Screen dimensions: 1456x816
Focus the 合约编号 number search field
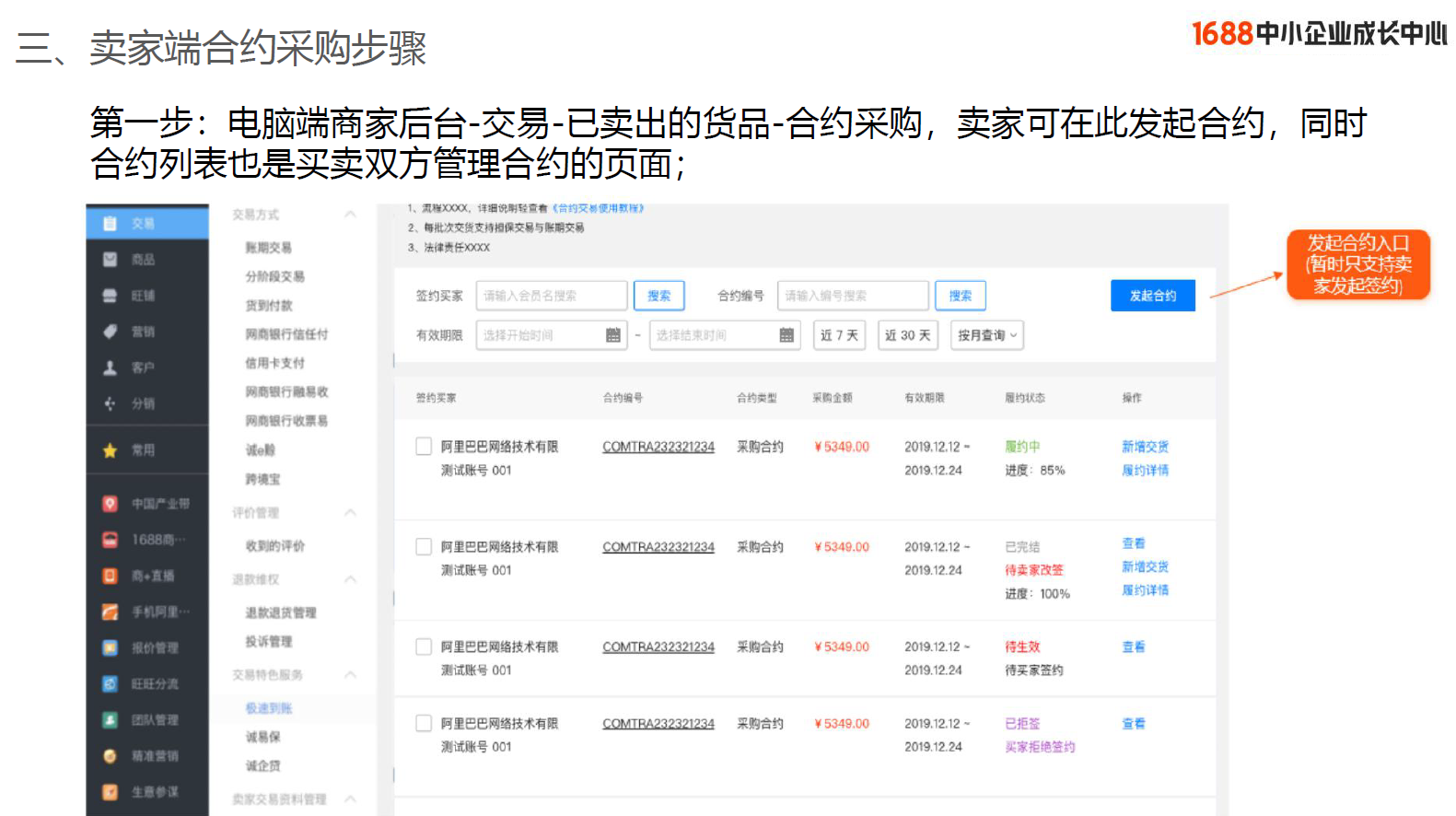[853, 296]
